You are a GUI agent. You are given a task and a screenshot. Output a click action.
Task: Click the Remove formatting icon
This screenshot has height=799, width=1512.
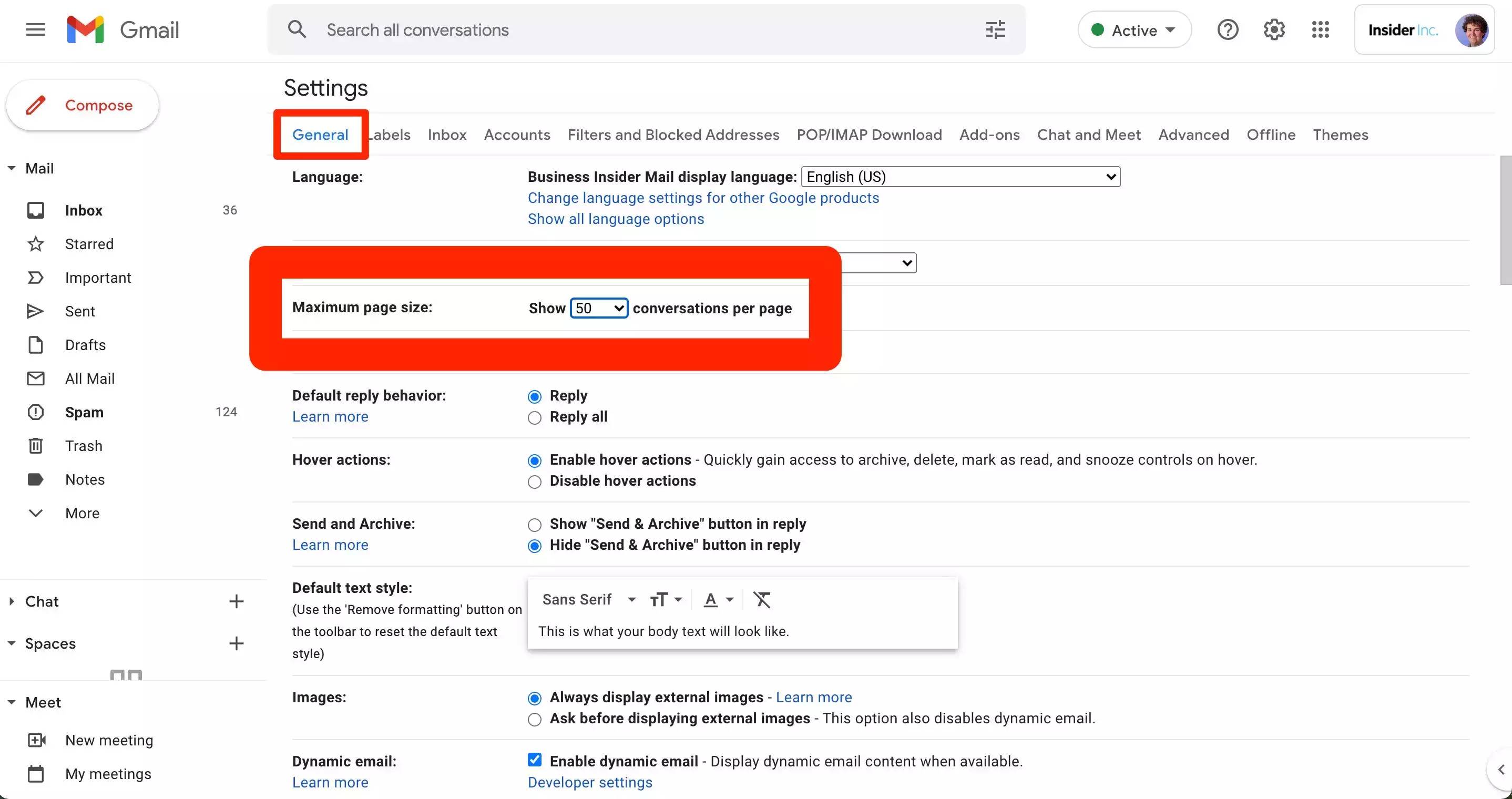point(762,599)
